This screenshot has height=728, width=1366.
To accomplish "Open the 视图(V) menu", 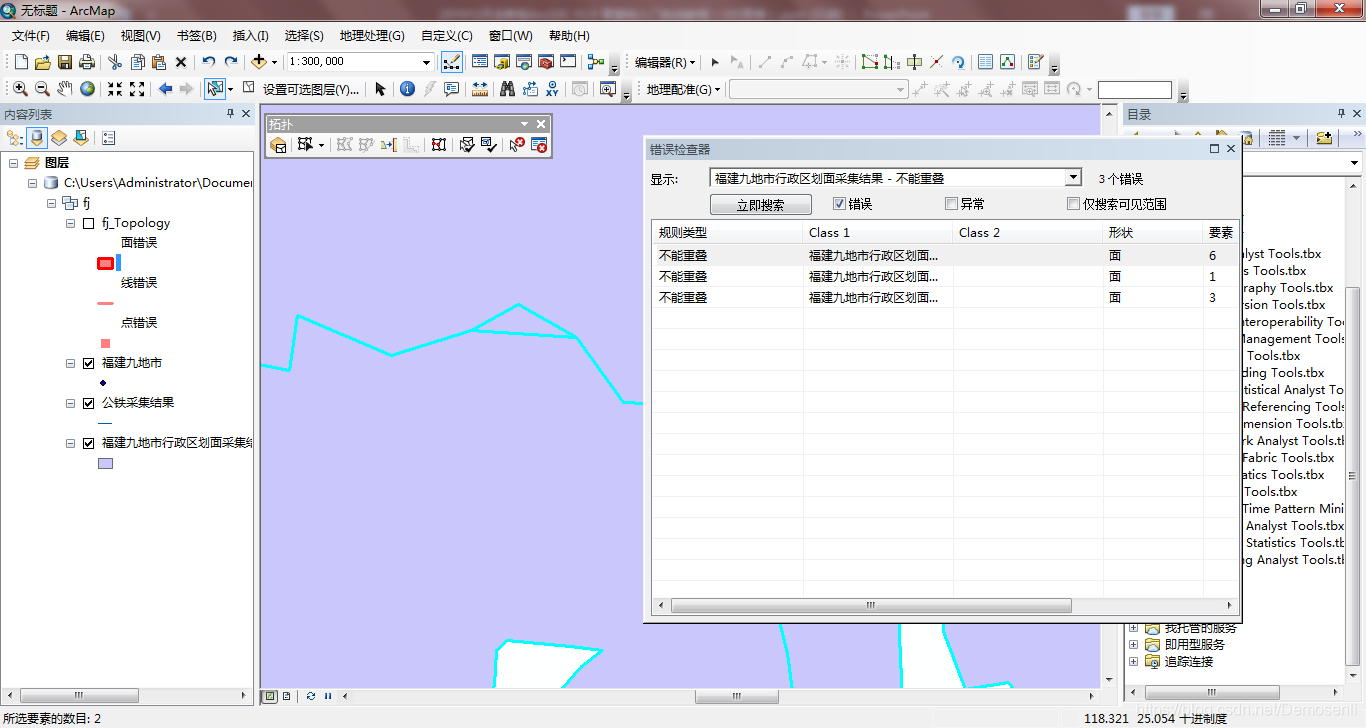I will tap(140, 35).
